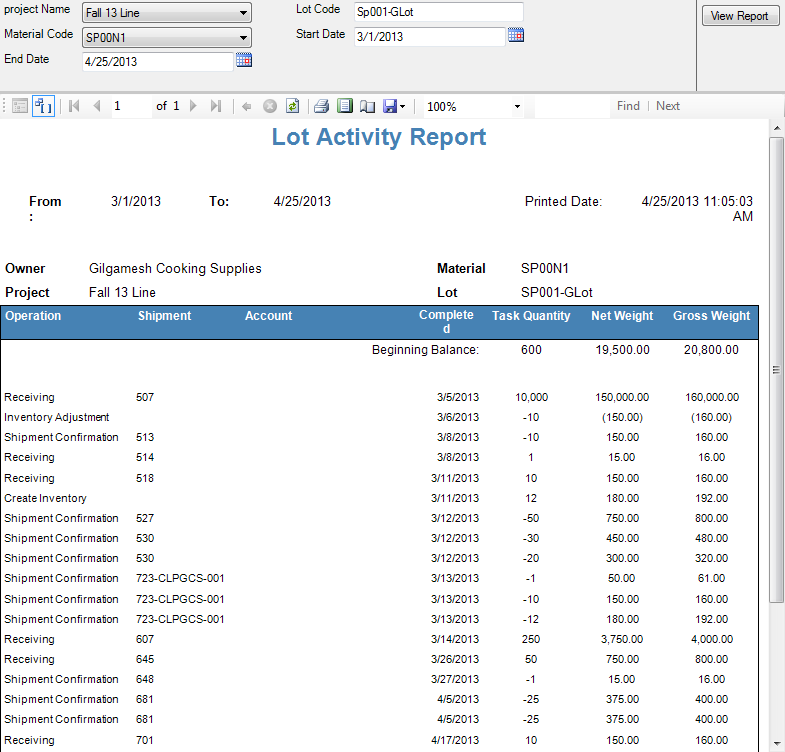Image resolution: width=785 pixels, height=752 pixels.
Task: Go to next page arrow
Action: (x=193, y=106)
